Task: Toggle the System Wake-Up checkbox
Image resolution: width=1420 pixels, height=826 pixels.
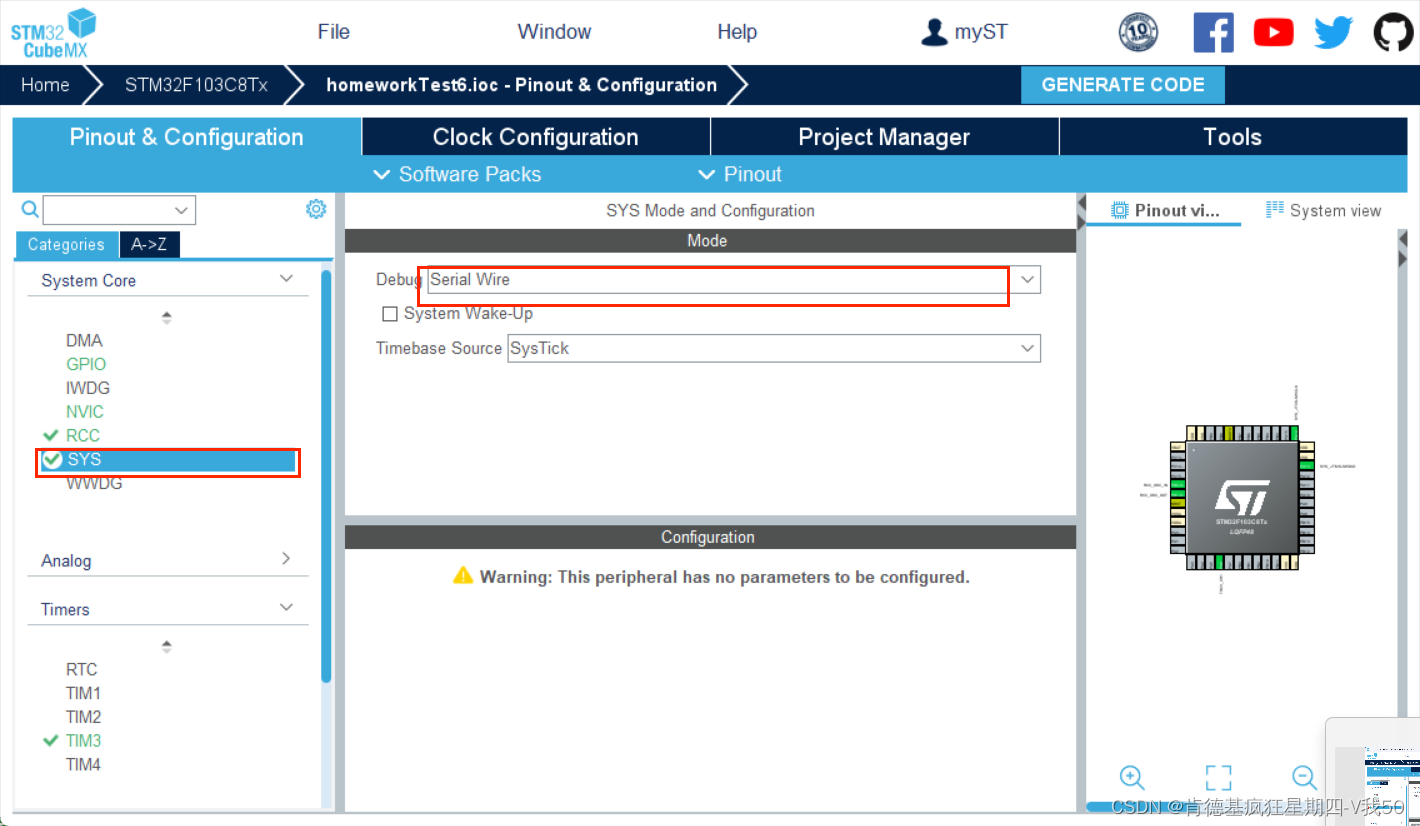Action: (390, 314)
